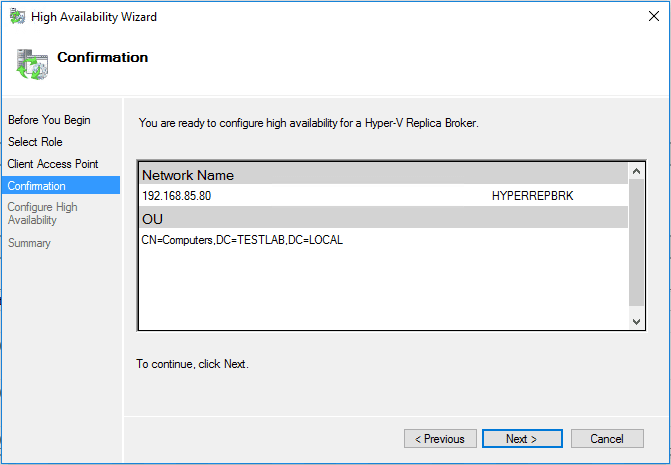Click the OU section header

click(x=153, y=218)
